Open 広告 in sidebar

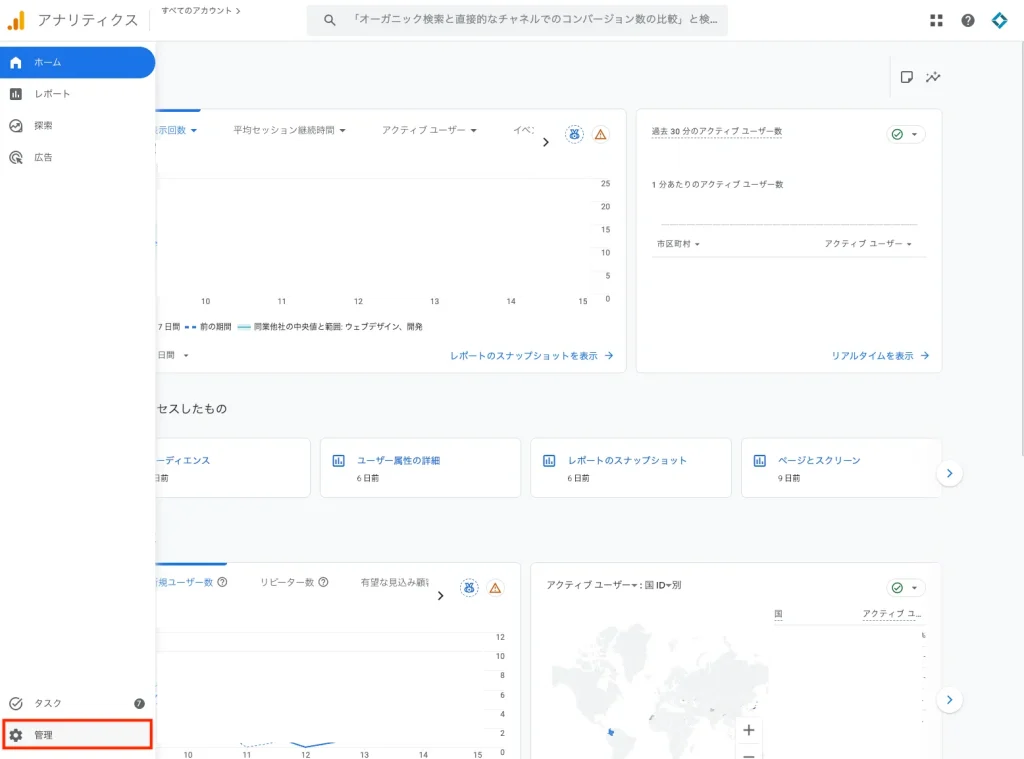pyautogui.click(x=77, y=157)
